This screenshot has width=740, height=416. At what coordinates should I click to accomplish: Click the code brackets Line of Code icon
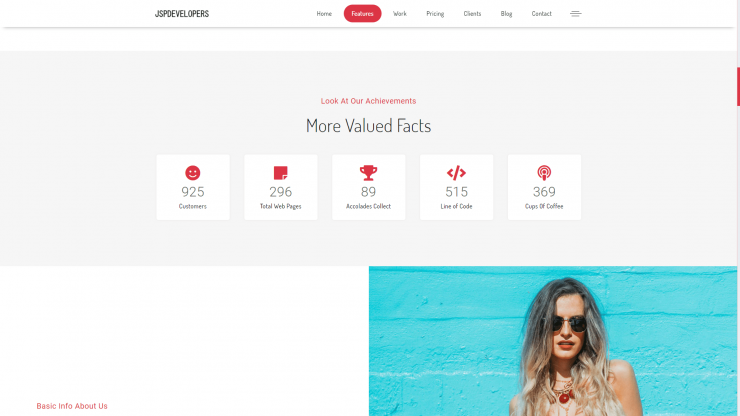click(456, 173)
